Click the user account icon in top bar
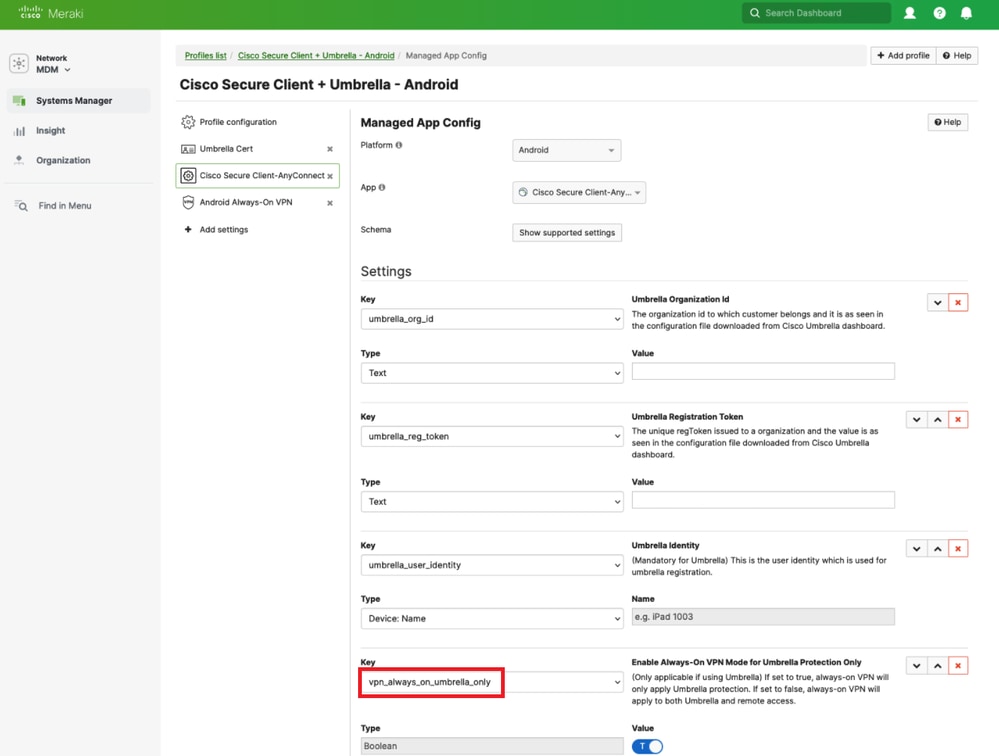Screen dimensions: 999x756 click(x=911, y=13)
